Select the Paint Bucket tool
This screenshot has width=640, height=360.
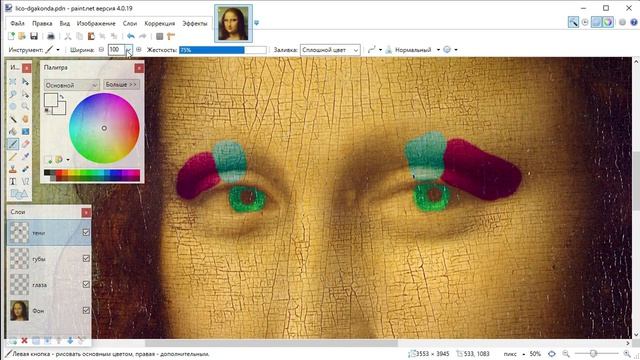pyautogui.click(x=13, y=131)
